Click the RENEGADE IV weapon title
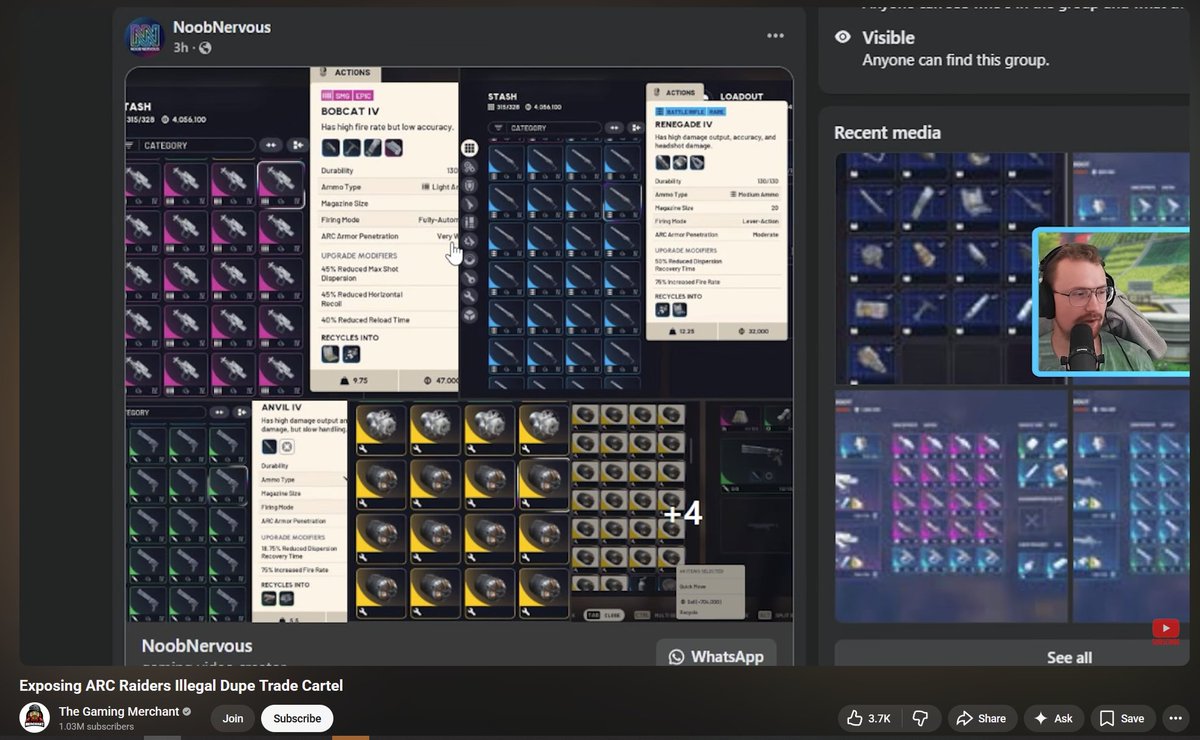 (686, 125)
